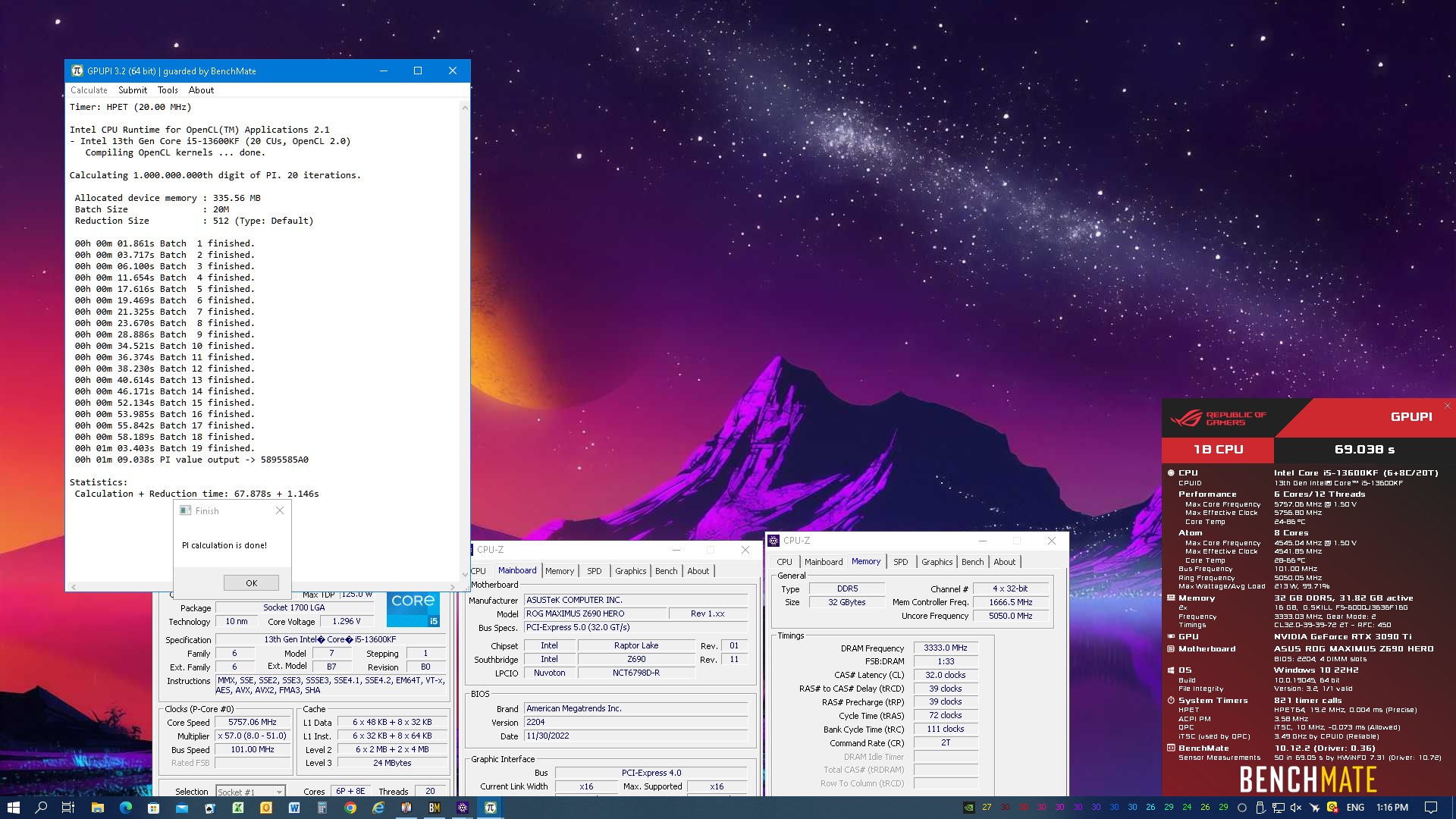Open the About menu in GPUPI
The height and width of the screenshot is (819, 1456).
point(201,89)
